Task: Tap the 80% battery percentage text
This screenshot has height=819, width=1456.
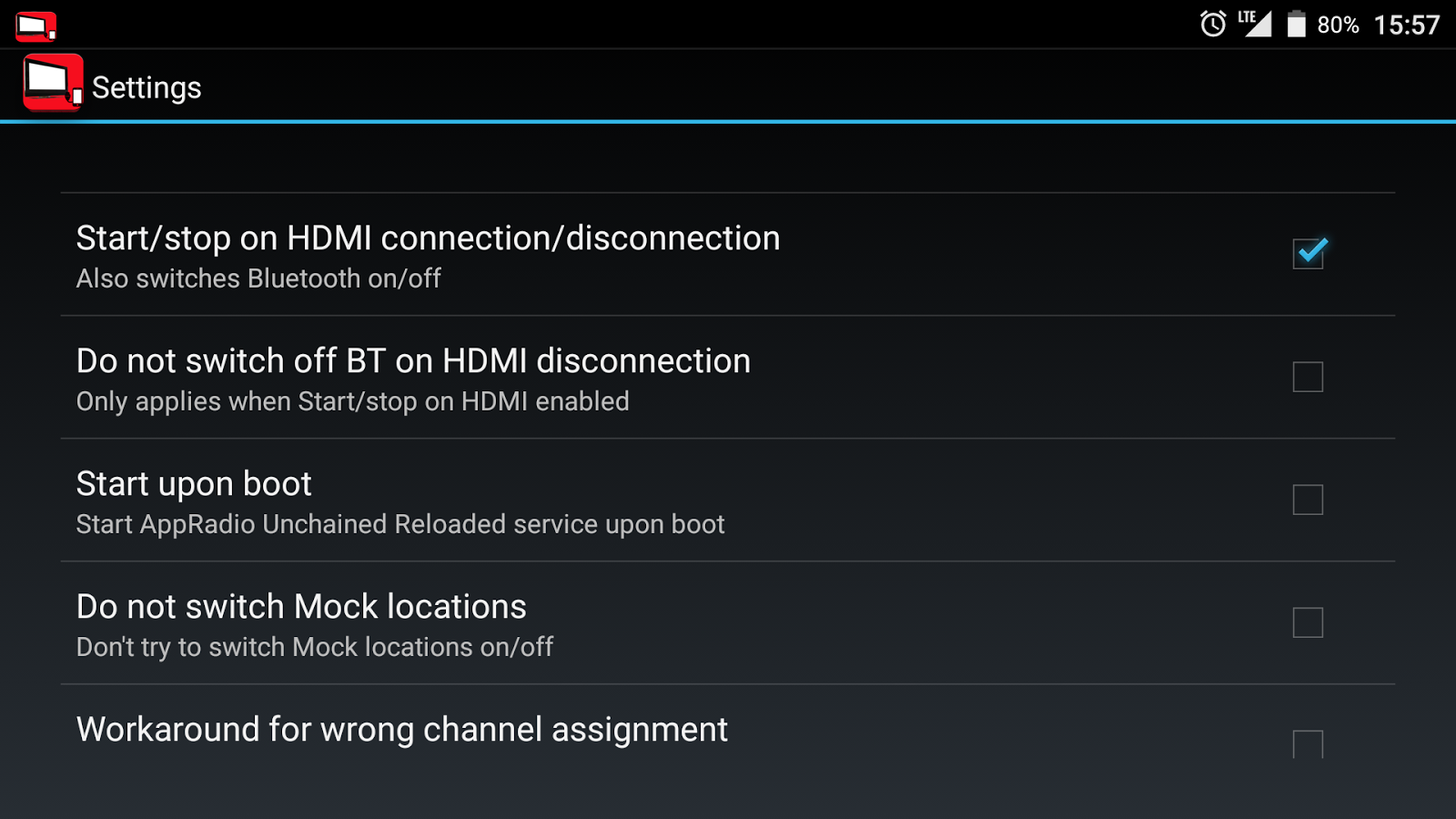Action: pyautogui.click(x=1338, y=25)
